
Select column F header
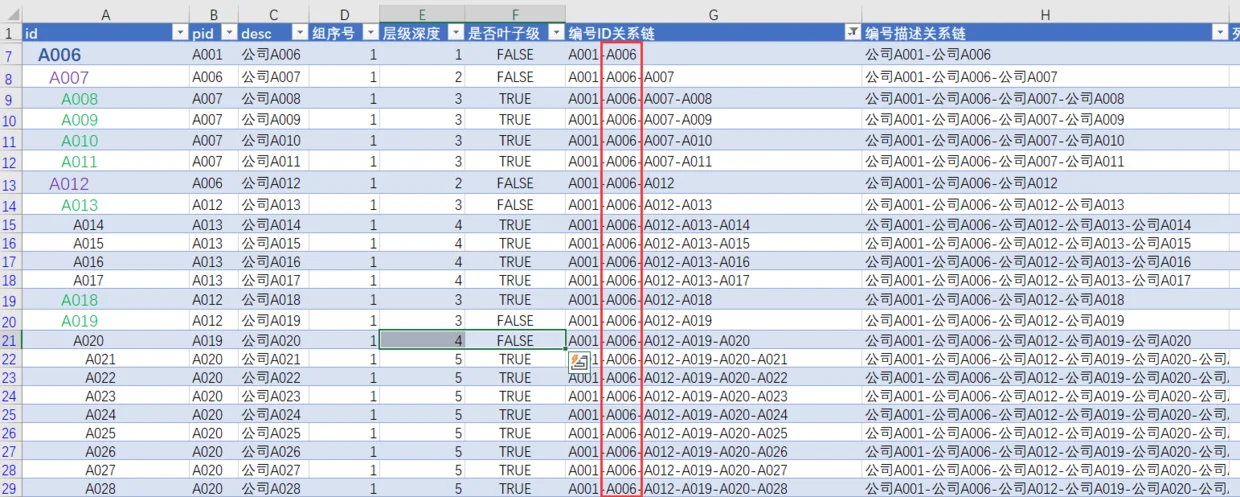(515, 15)
